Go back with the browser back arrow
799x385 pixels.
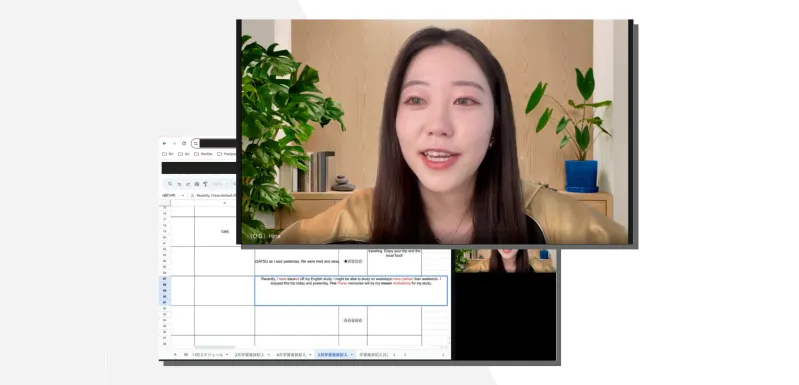click(165, 144)
